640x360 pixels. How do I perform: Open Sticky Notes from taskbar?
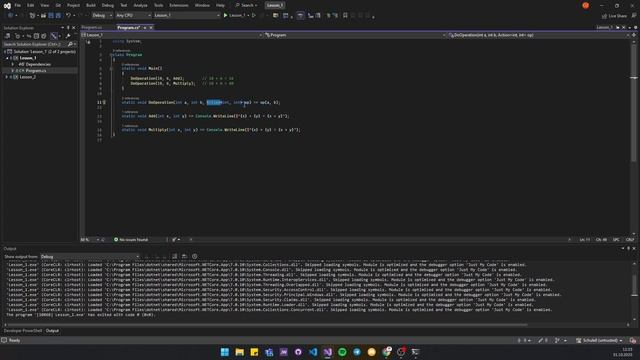(254, 352)
